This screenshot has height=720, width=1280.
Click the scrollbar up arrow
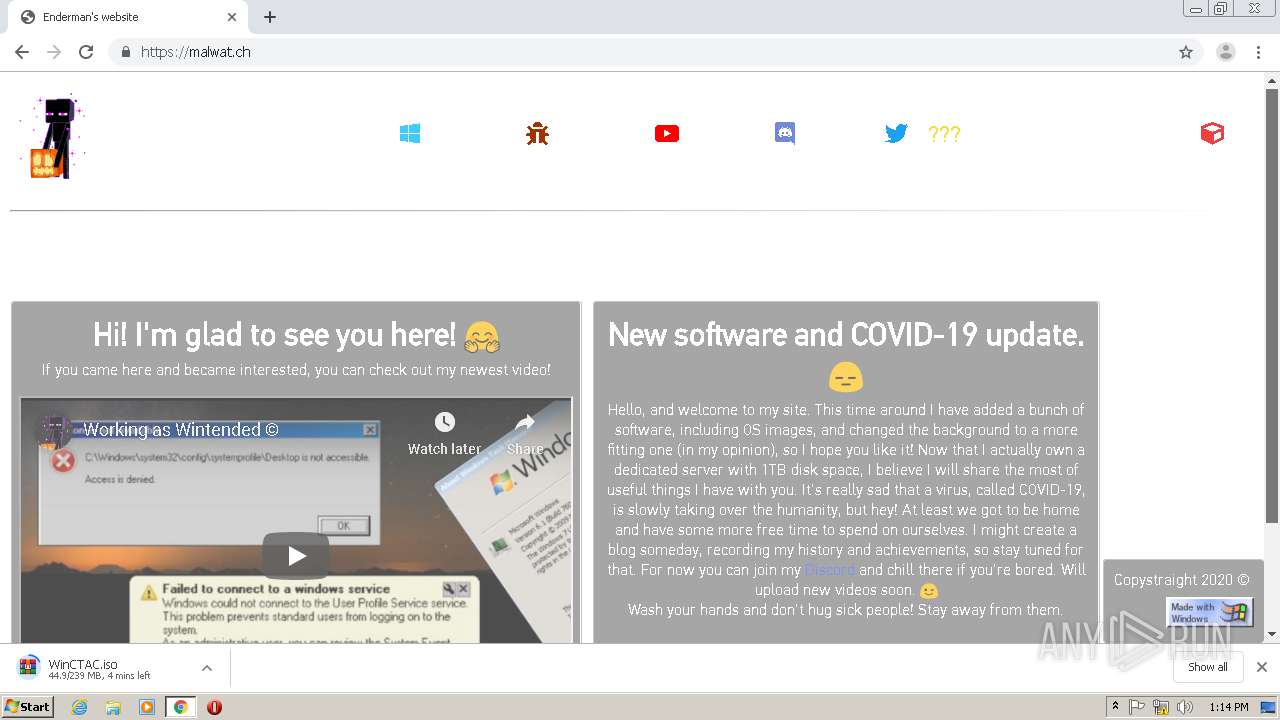pos(1272,80)
